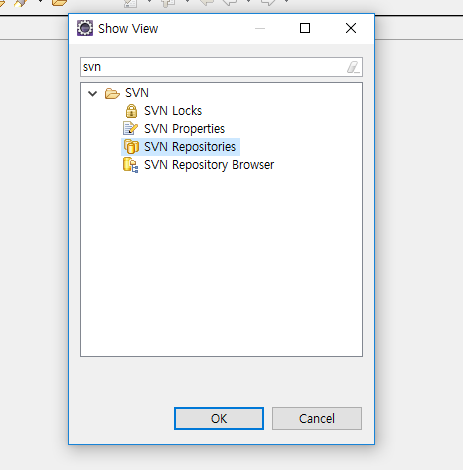
Task: Click the SVN Repositories cylinder icon
Action: click(x=131, y=147)
